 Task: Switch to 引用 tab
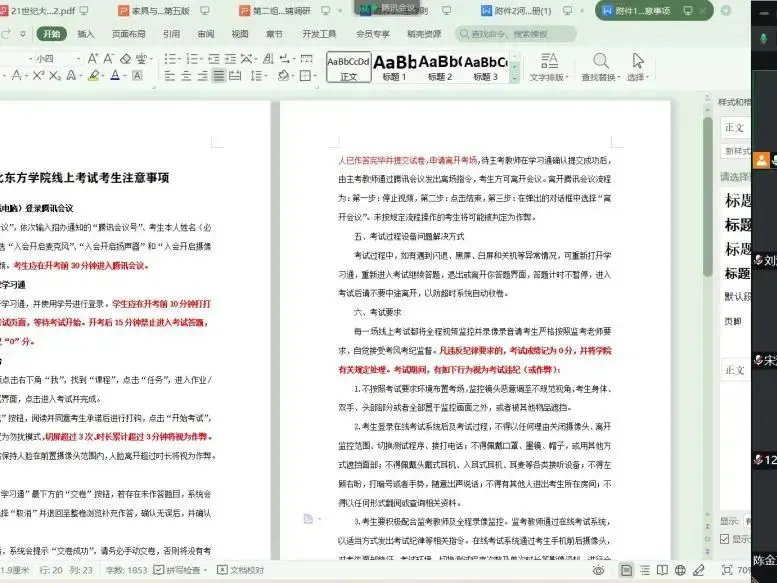171,34
